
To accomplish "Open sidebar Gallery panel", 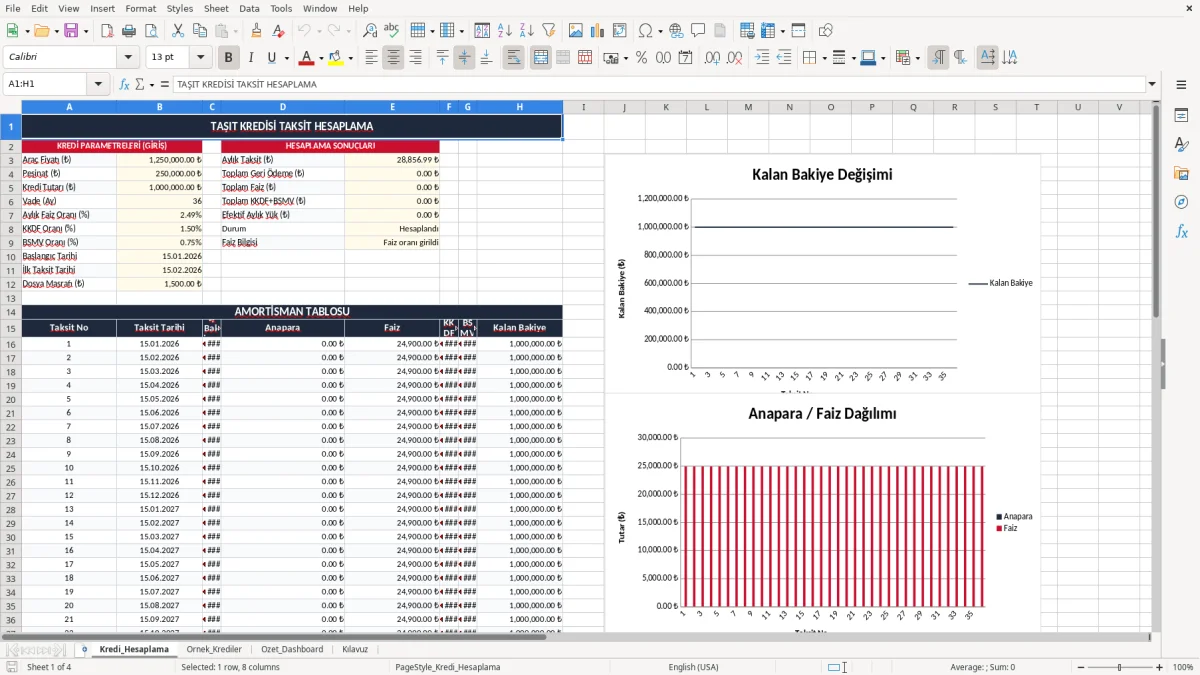I will (x=1181, y=174).
